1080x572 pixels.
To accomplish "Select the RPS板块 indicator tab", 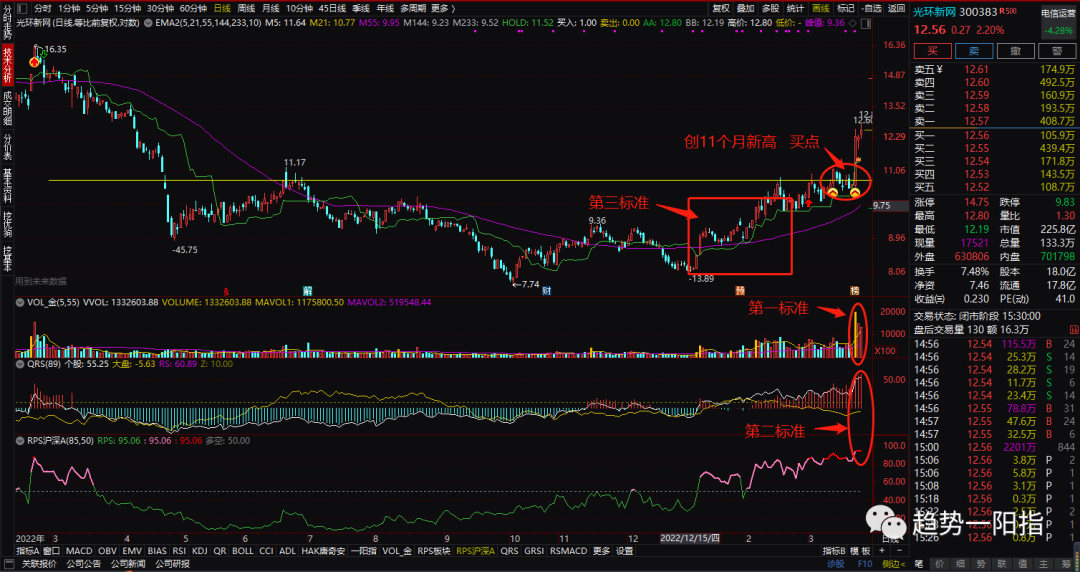I will coord(434,551).
